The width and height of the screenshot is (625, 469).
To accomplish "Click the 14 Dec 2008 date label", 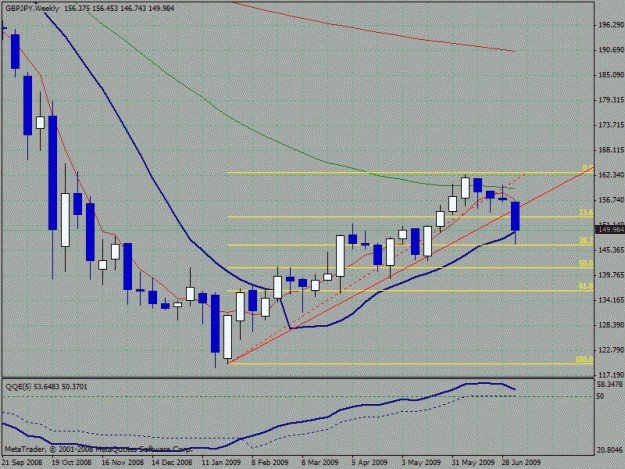I will [171, 463].
